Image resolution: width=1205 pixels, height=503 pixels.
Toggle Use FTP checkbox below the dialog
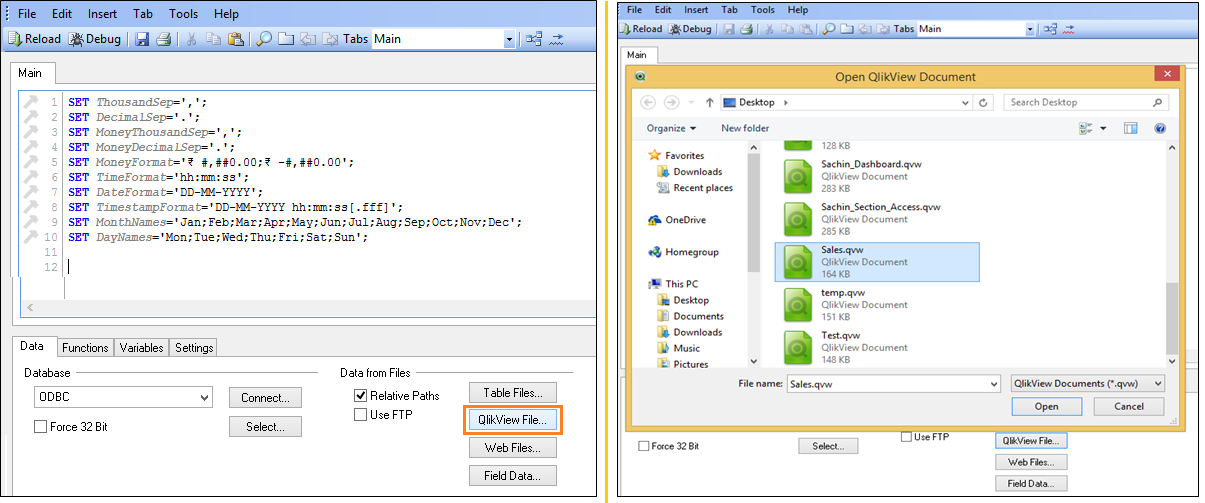point(906,437)
